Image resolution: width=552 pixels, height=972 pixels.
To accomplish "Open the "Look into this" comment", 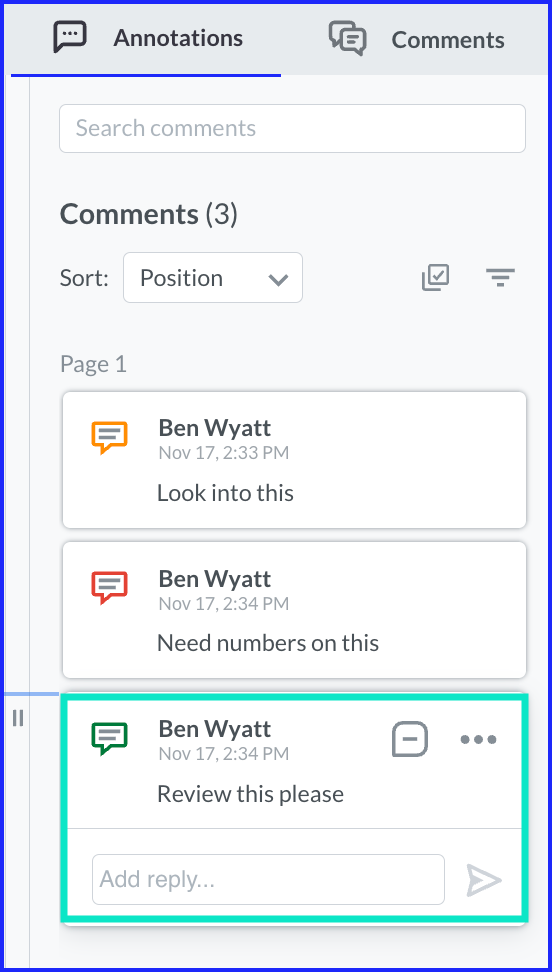I will [295, 460].
